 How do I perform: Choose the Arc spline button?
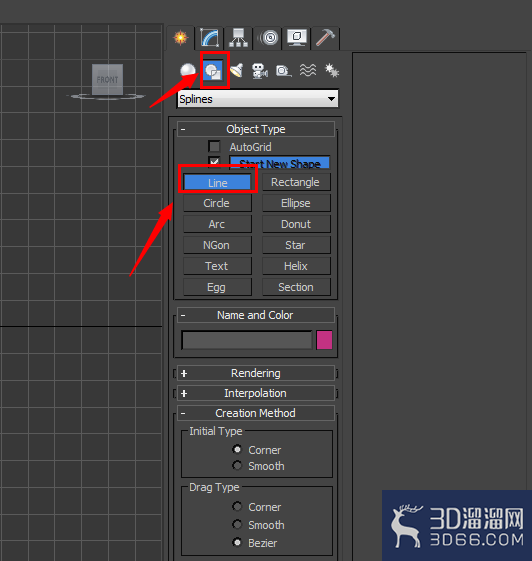coord(218,224)
